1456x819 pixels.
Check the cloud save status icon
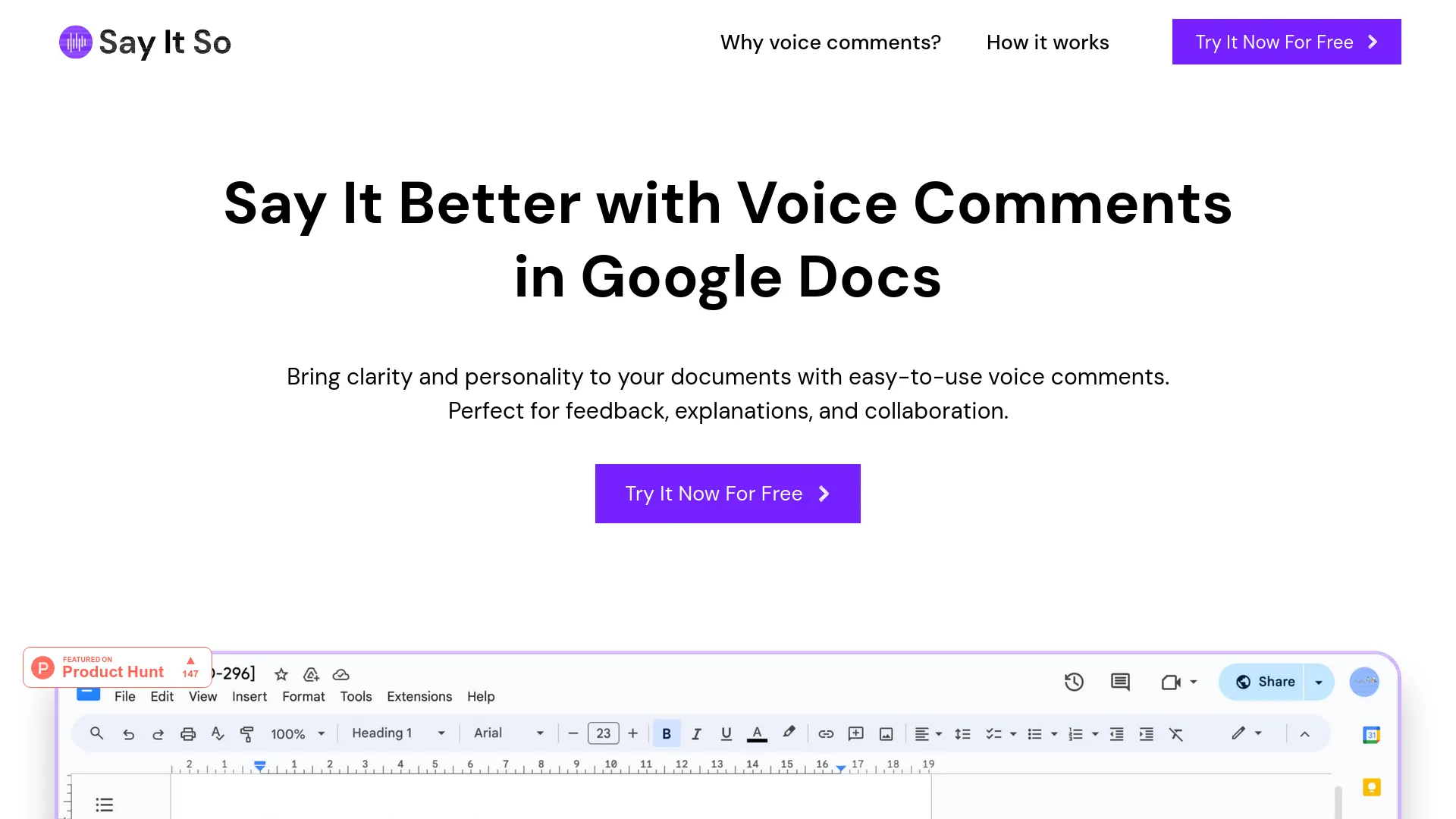click(341, 674)
